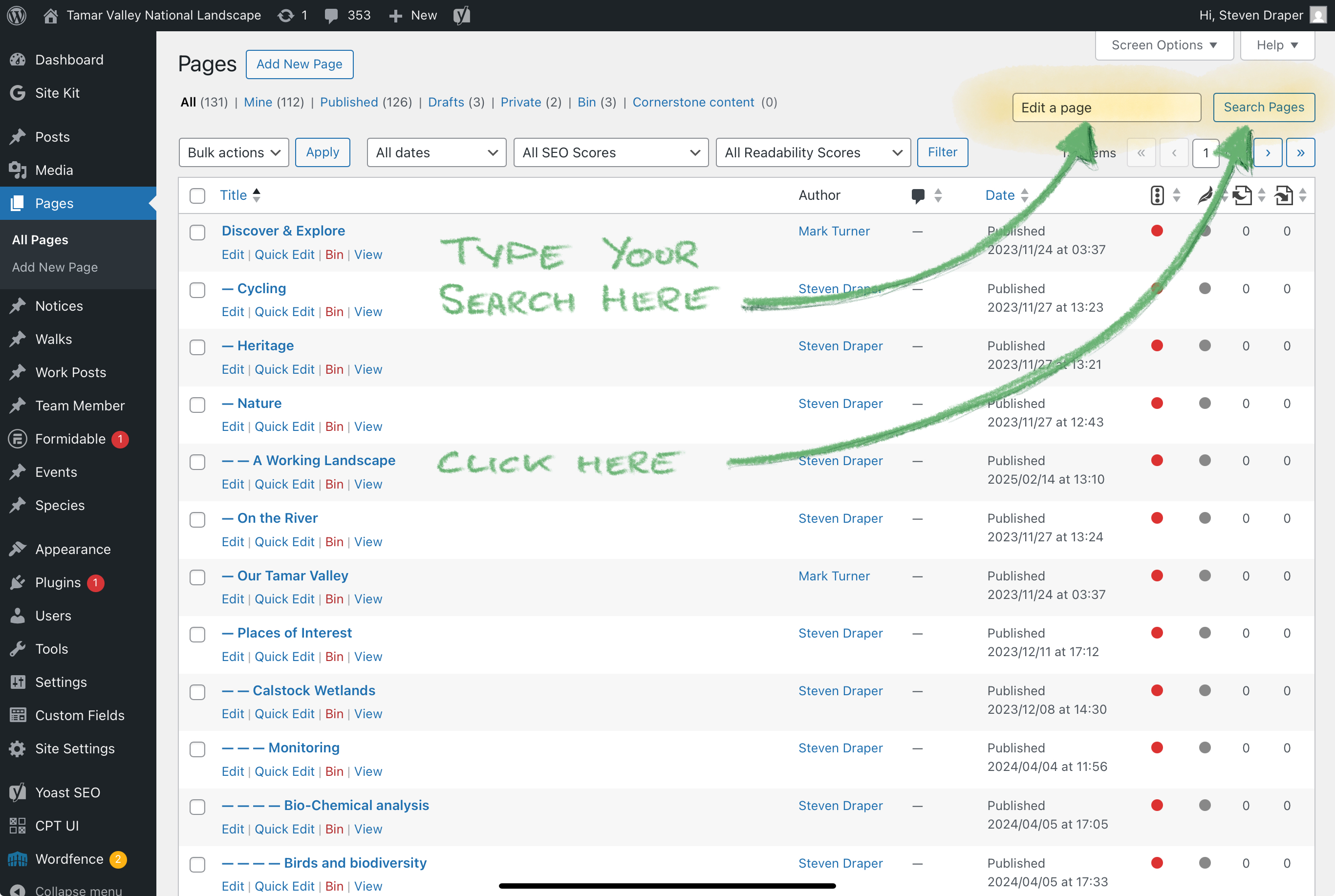The width and height of the screenshot is (1335, 896).
Task: Tick checkbox for Cycling page
Action: coord(197,290)
